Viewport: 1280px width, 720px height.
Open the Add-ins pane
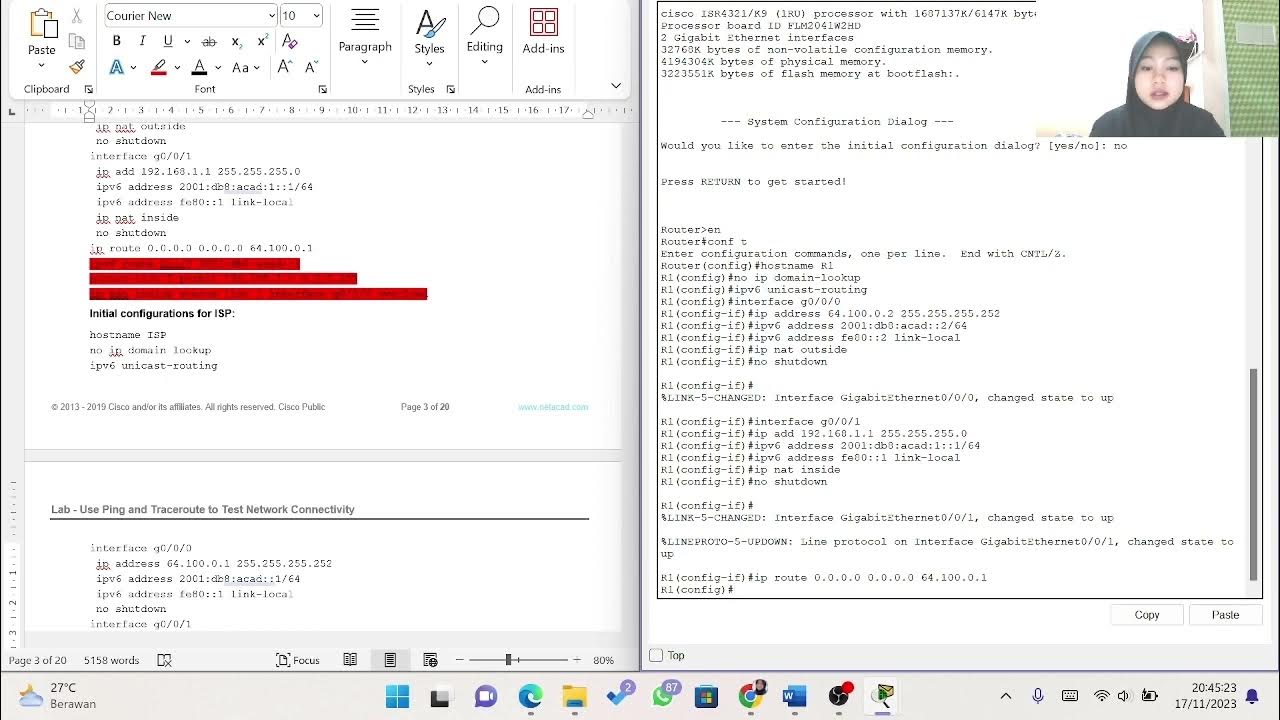543,32
